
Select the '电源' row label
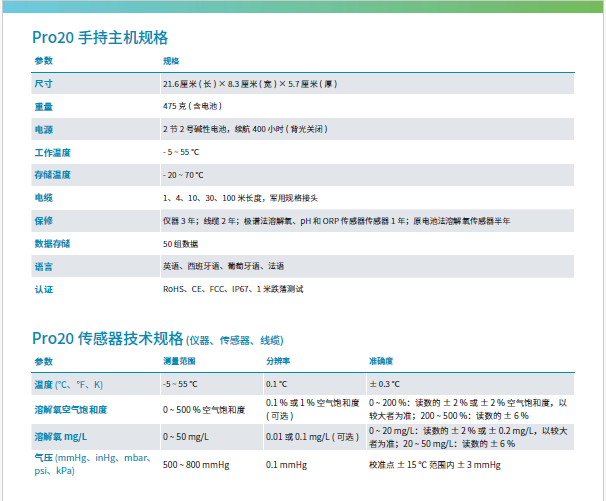click(x=43, y=130)
